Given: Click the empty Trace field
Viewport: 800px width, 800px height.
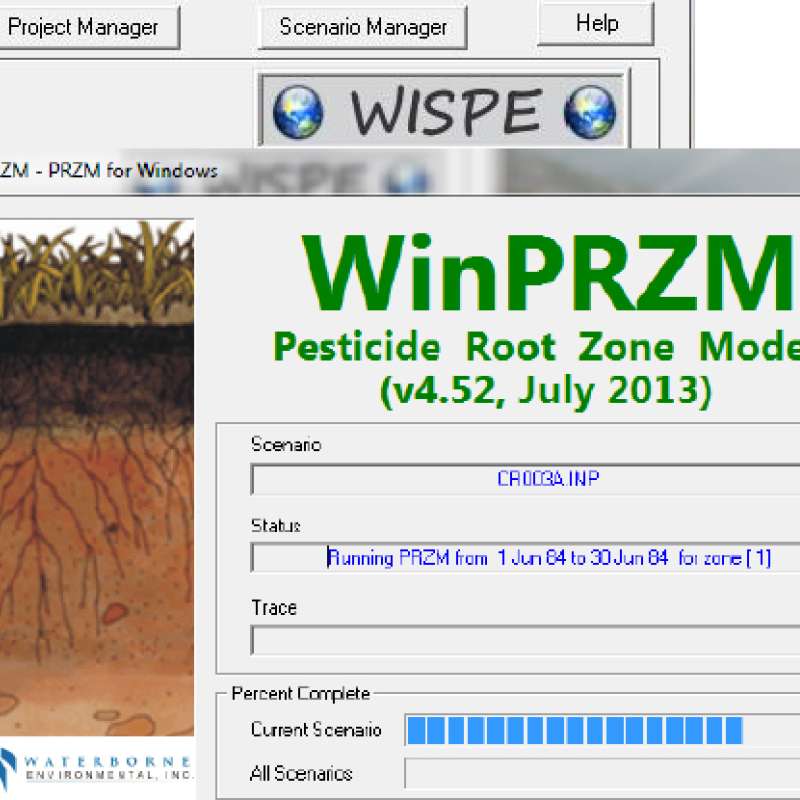Looking at the screenshot, I should [x=526, y=640].
